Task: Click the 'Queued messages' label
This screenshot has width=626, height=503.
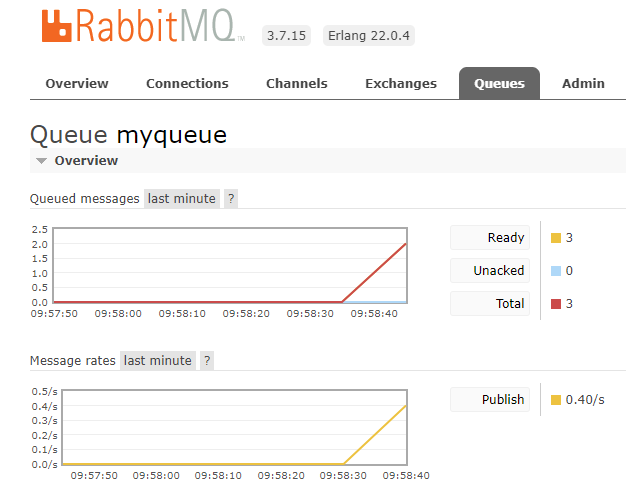Action: [x=85, y=198]
